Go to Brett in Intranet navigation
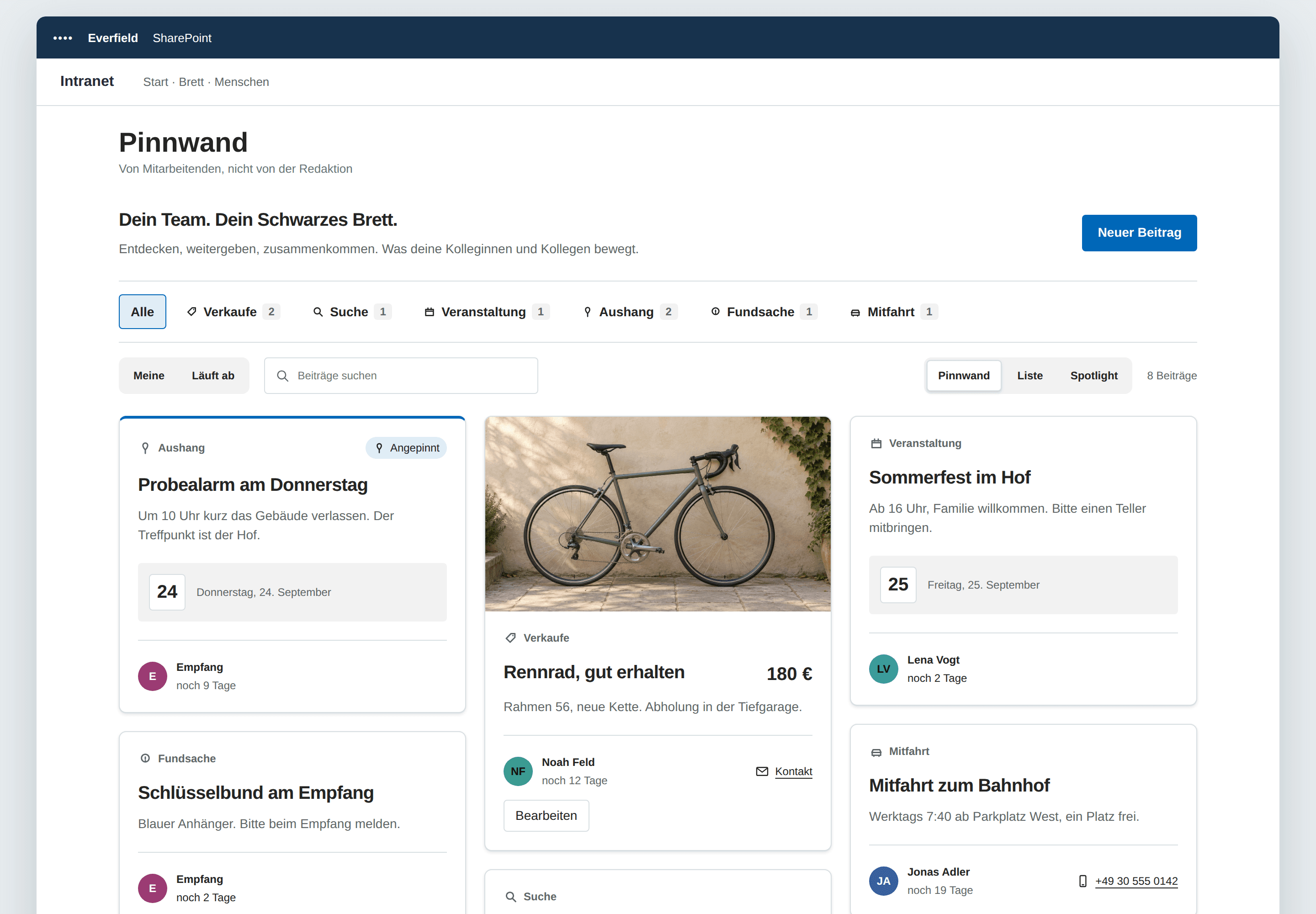Screen dimensions: 1316x914 (191, 82)
